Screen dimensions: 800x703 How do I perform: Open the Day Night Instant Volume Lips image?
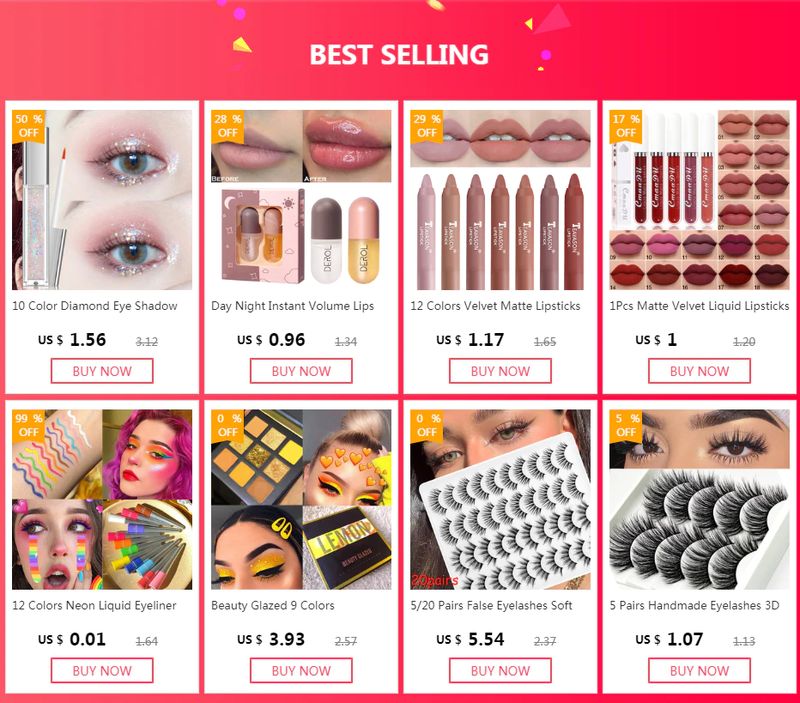301,200
